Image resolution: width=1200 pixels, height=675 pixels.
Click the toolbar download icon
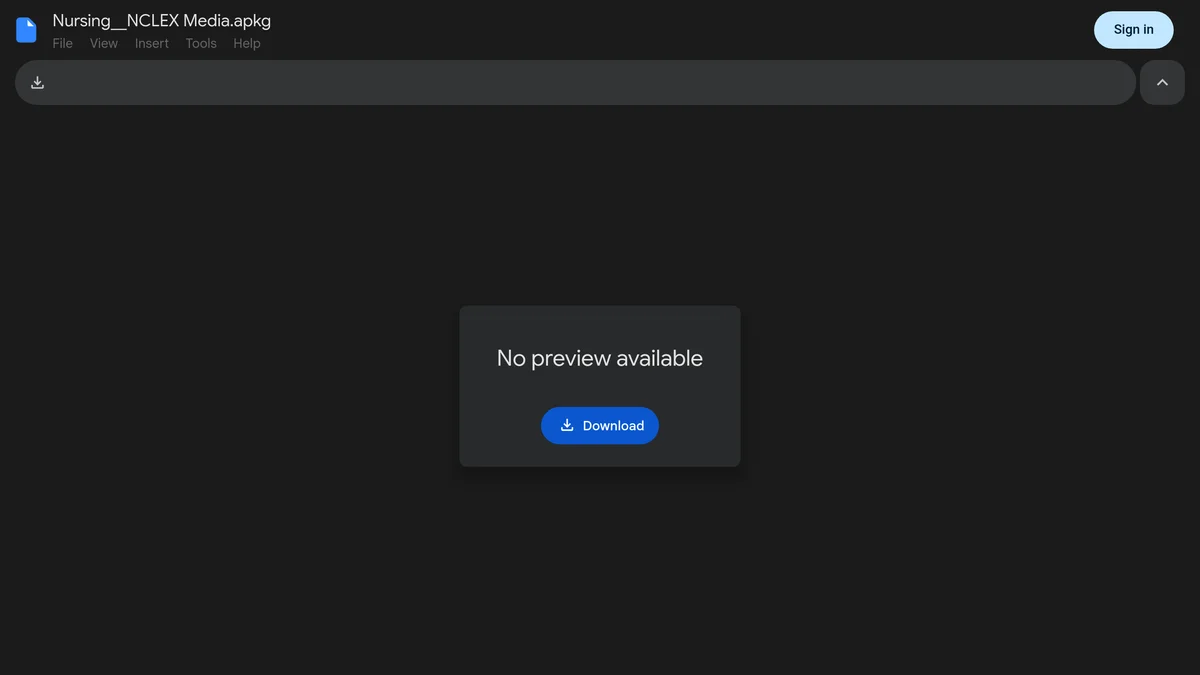click(38, 82)
